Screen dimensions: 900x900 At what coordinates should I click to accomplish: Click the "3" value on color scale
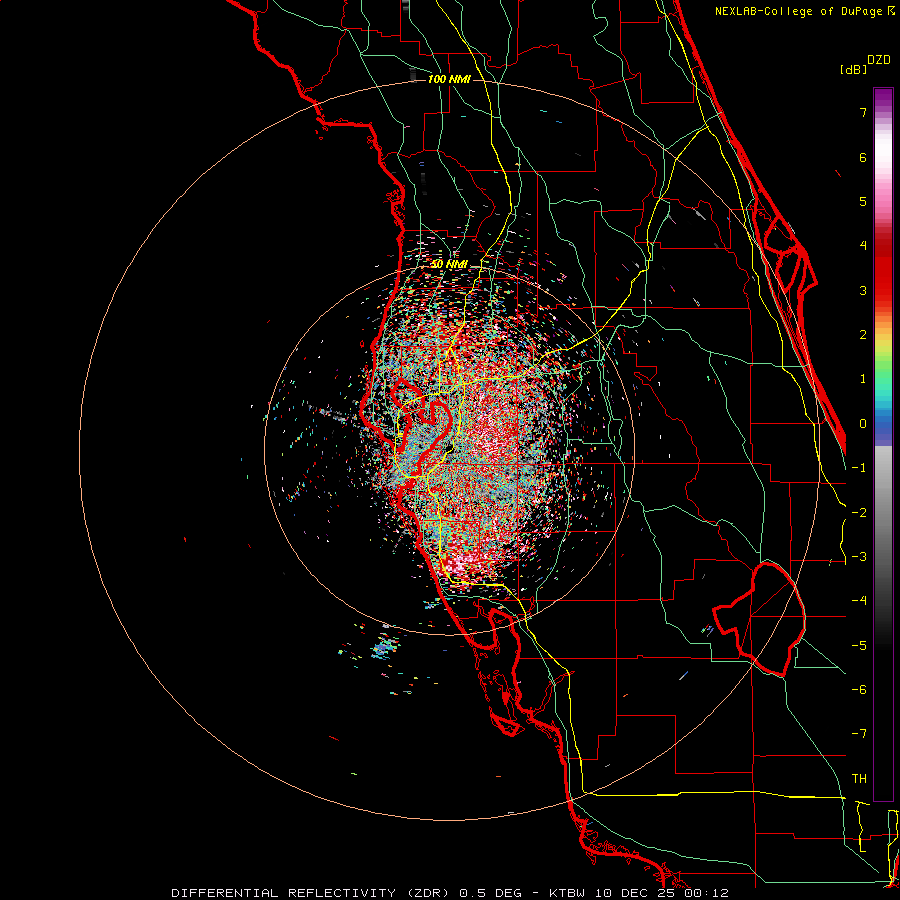tap(863, 290)
